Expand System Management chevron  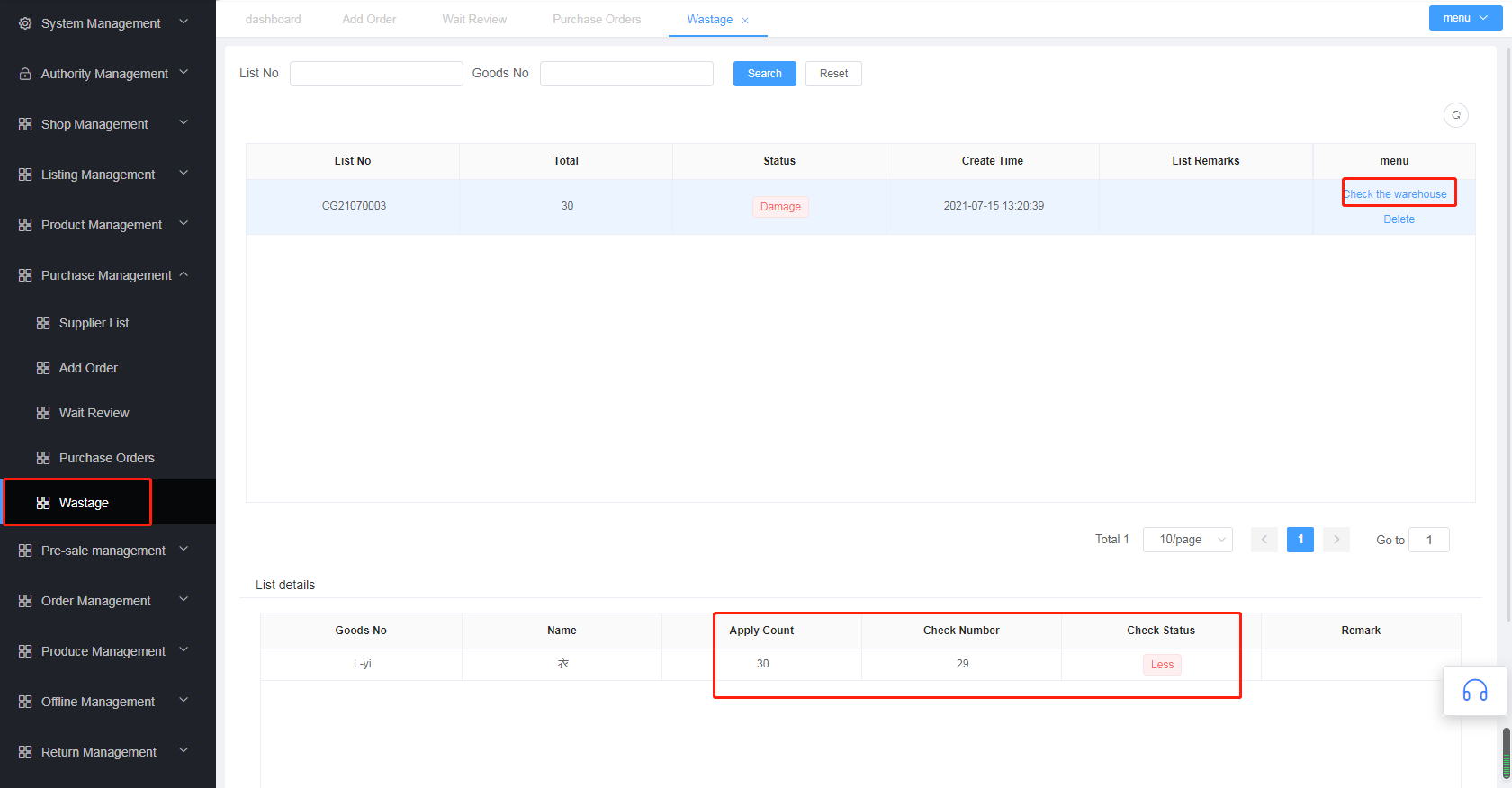tap(184, 22)
